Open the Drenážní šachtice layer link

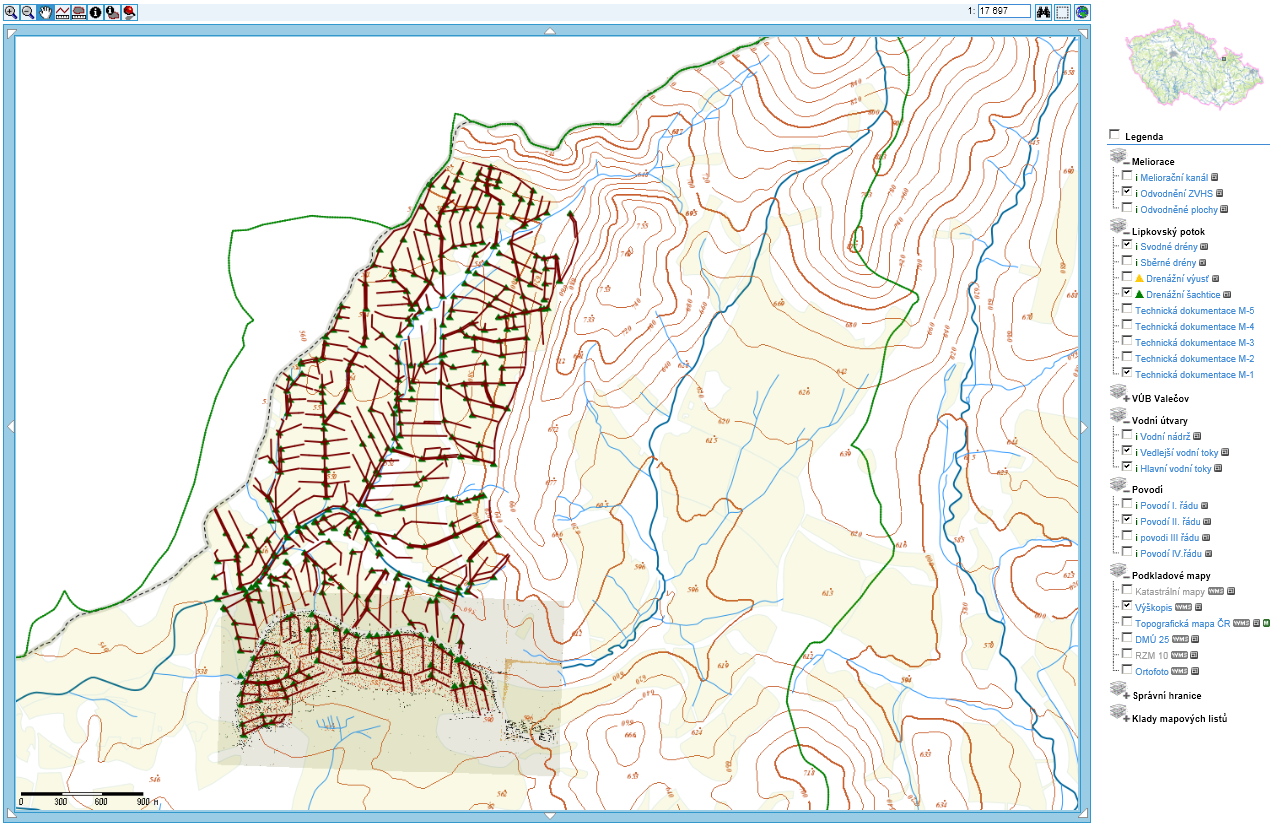[1181, 294]
